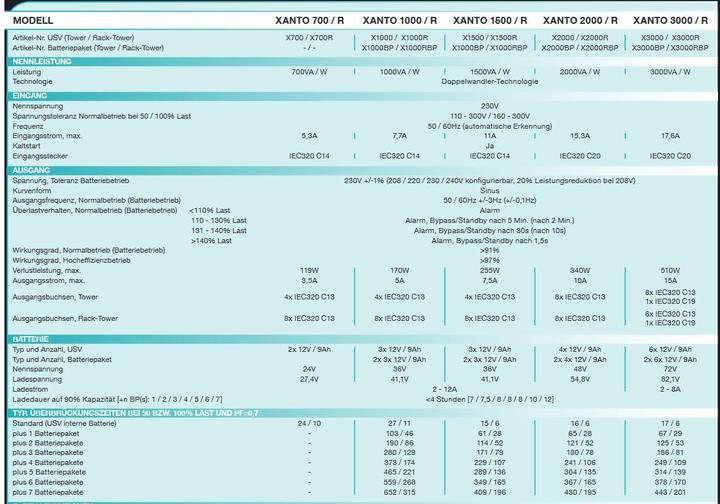Click the "Sinus" waveform value
720x504 pixels.
click(x=489, y=190)
